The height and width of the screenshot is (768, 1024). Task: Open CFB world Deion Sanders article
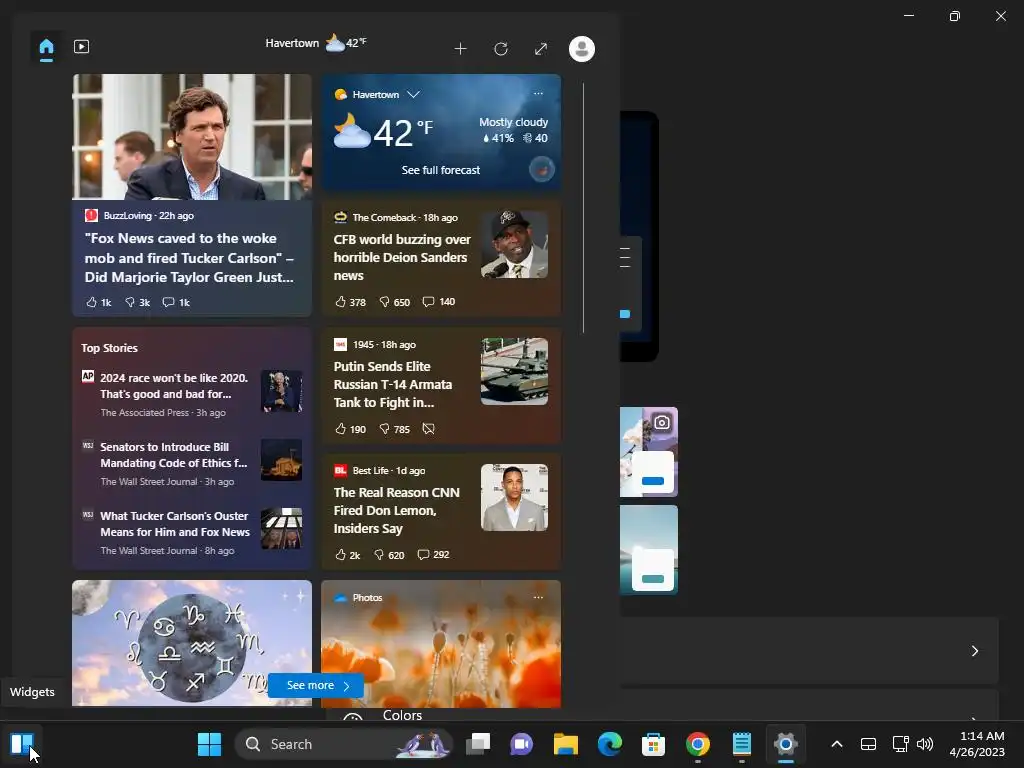coord(402,257)
